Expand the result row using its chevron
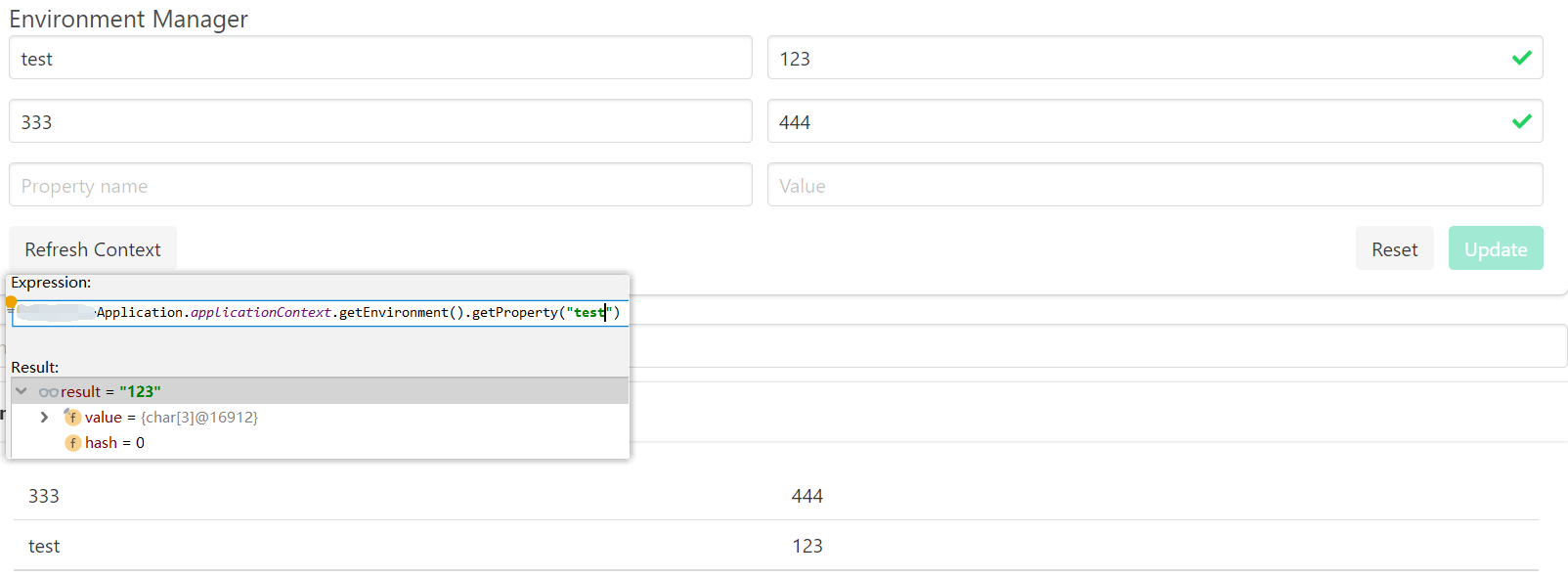This screenshot has width=1568, height=578. (x=21, y=390)
